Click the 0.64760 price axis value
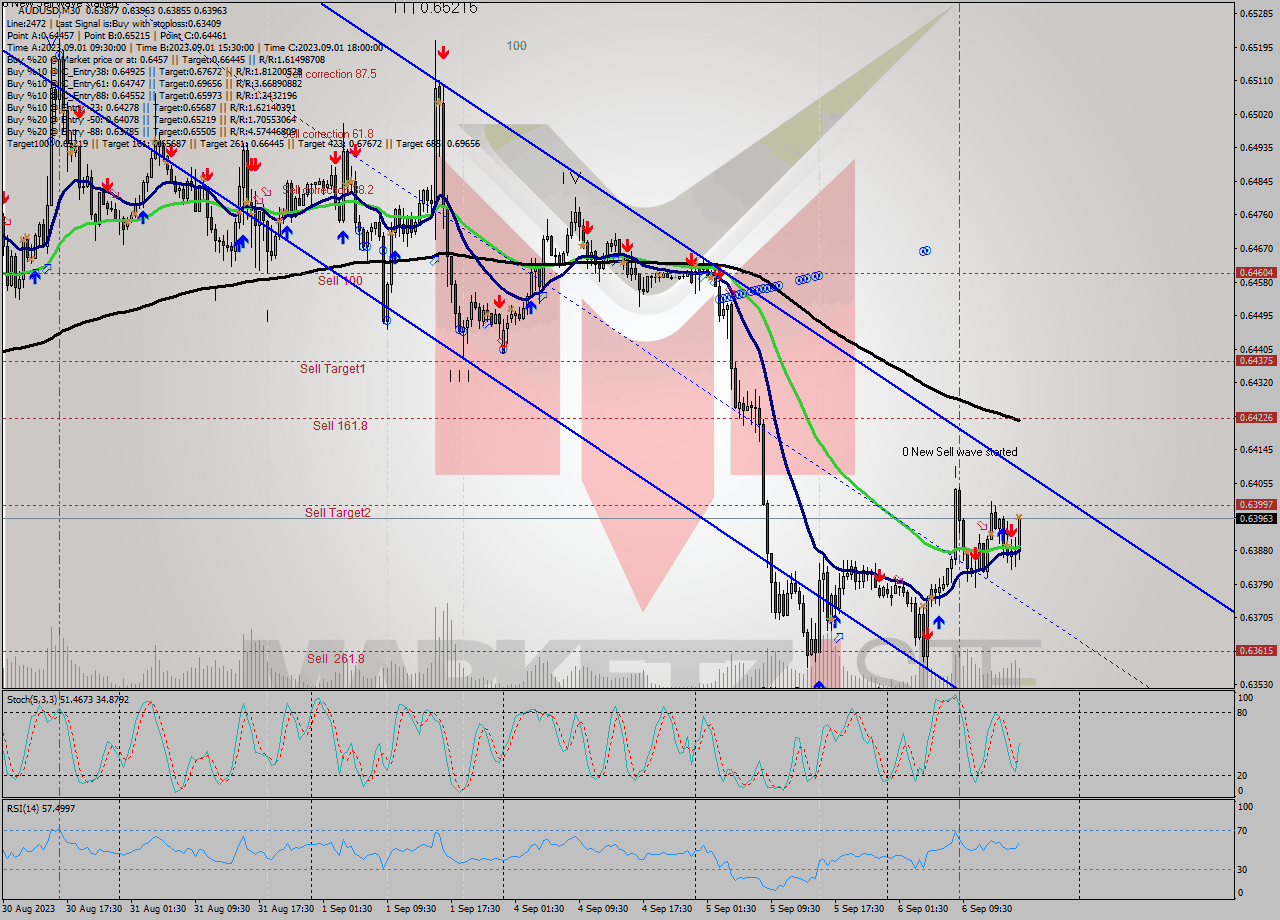Viewport: 1280px width, 920px height. pyautogui.click(x=1256, y=215)
